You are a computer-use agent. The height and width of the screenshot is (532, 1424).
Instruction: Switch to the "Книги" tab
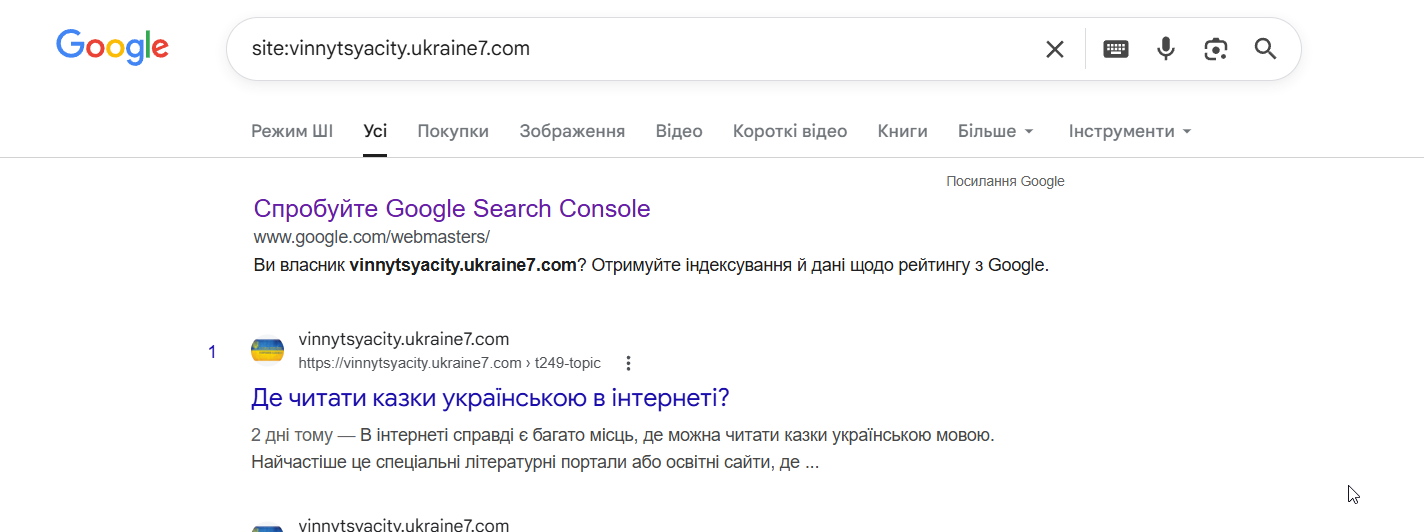[x=902, y=131]
